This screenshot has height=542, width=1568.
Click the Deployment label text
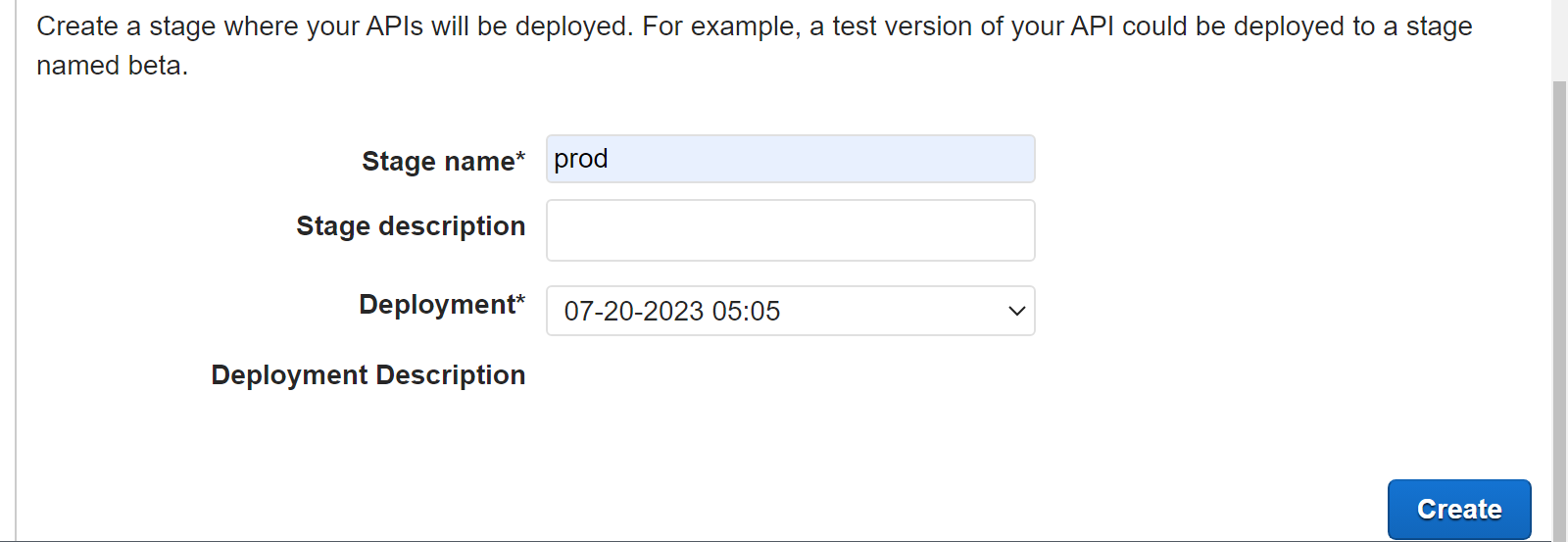point(437,305)
